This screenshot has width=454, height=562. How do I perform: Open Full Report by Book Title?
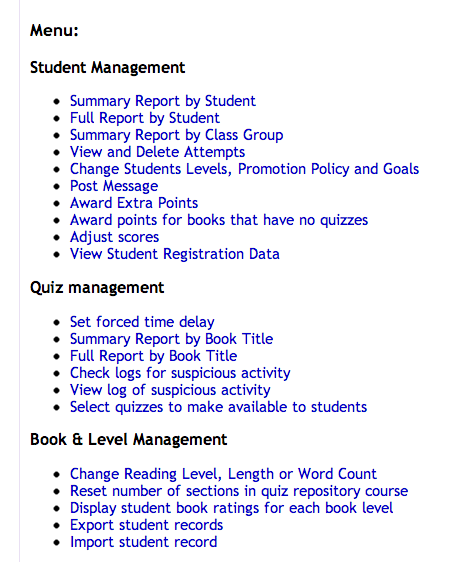point(153,356)
